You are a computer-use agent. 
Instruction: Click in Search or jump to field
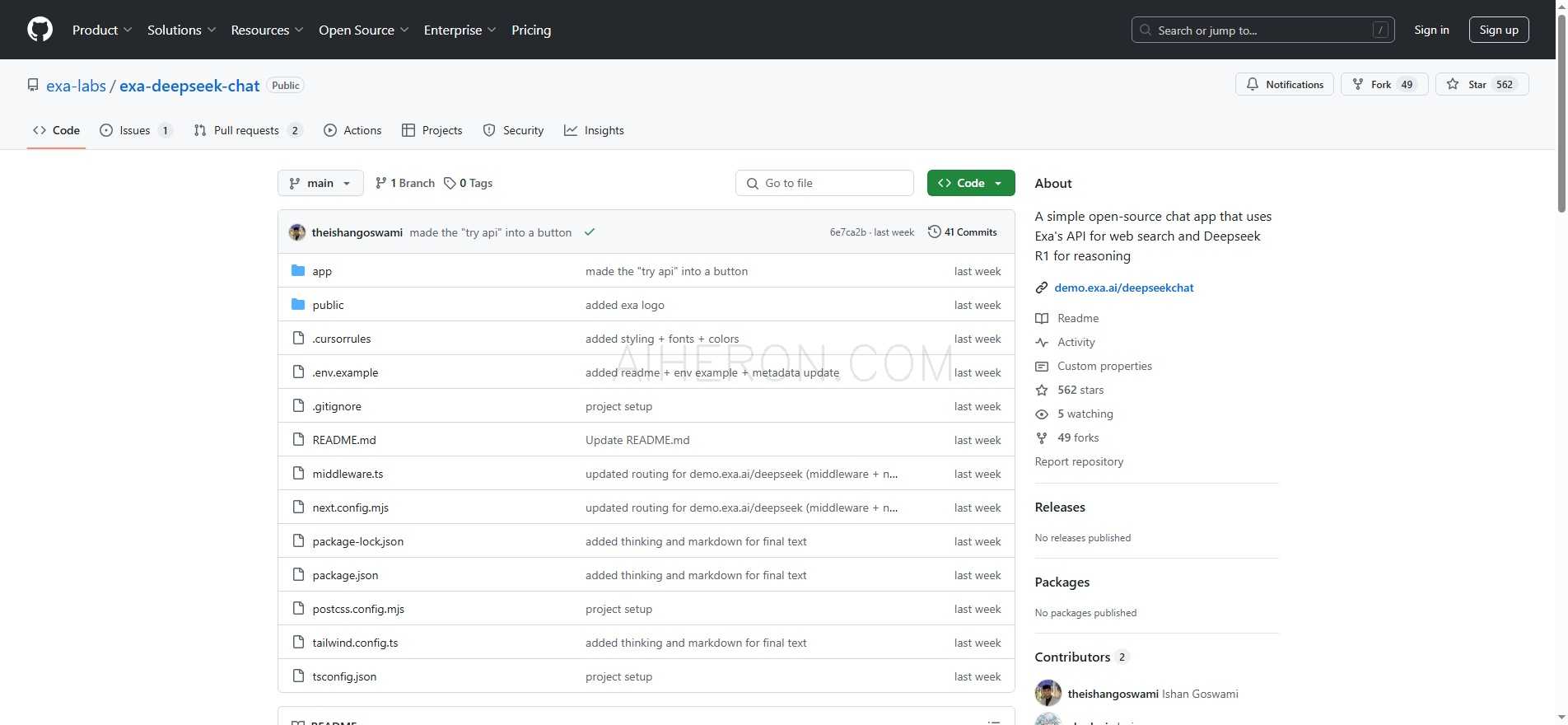(x=1262, y=30)
